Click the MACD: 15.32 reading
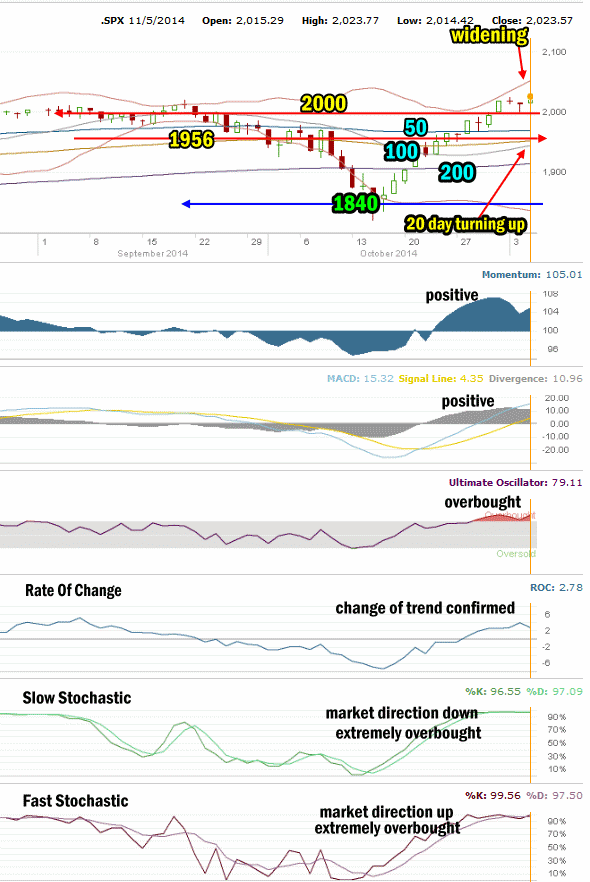Screen dimensions: 590x882 pos(361,379)
